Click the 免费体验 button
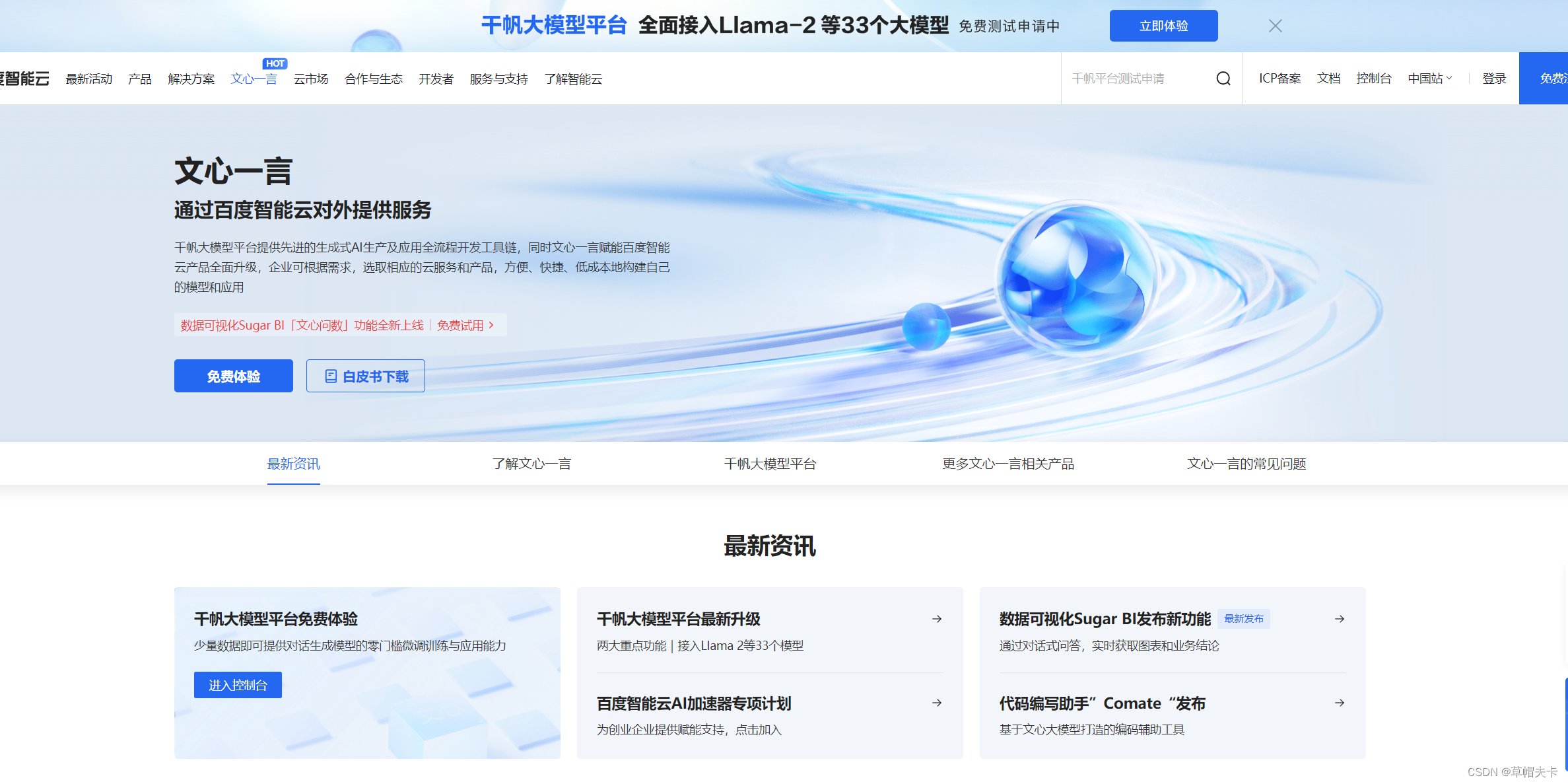 (x=233, y=376)
